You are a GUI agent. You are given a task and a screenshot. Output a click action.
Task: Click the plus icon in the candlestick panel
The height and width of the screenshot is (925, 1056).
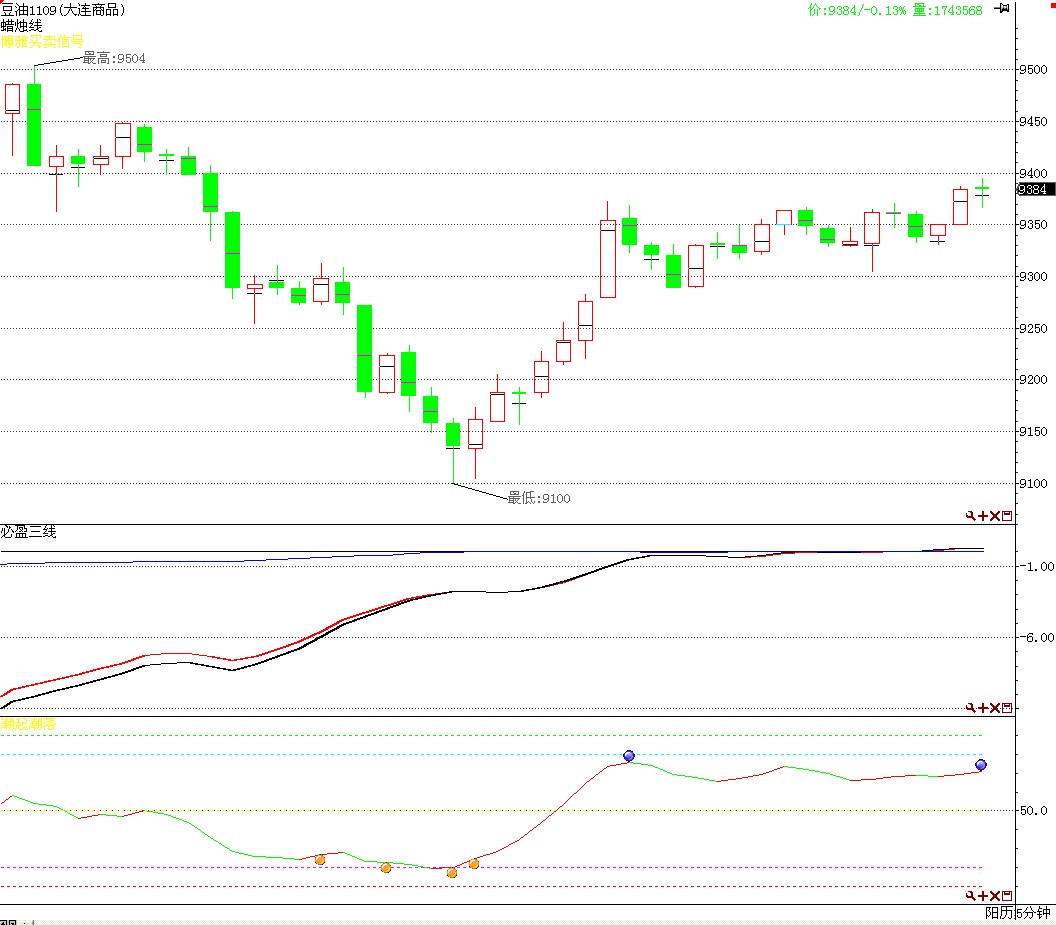(x=983, y=516)
